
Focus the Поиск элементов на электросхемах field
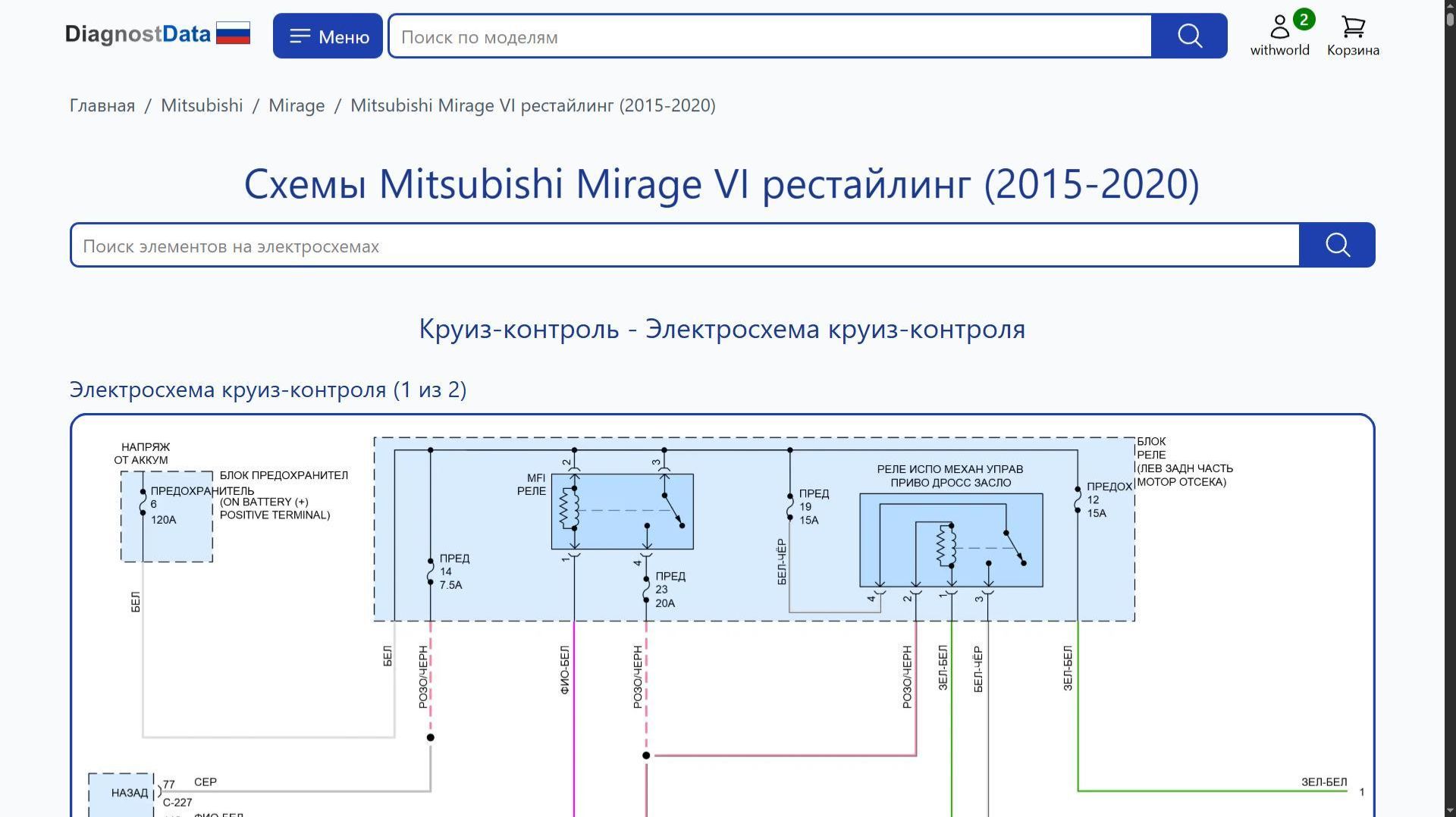point(685,245)
